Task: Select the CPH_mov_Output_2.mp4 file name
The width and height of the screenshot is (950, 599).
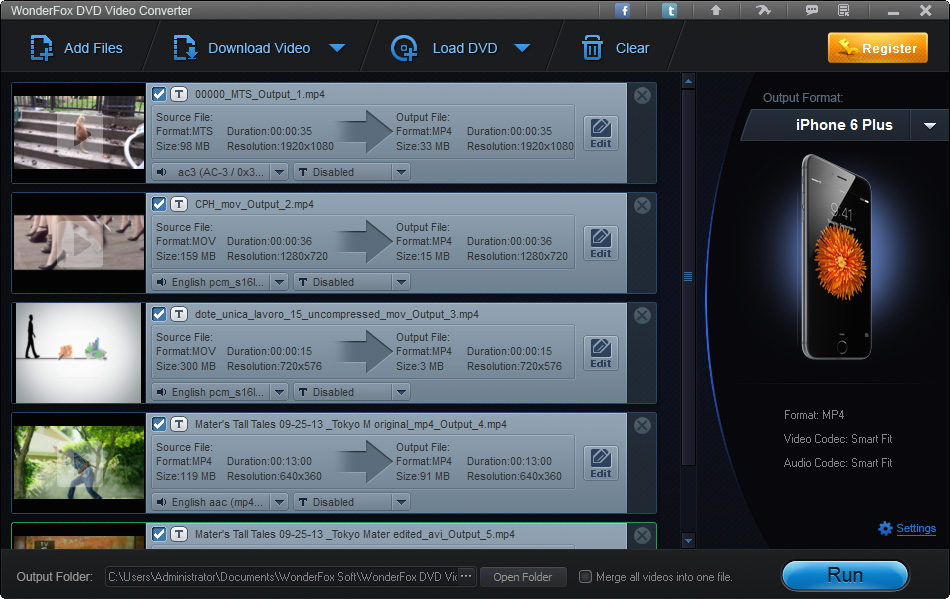Action: pos(254,204)
